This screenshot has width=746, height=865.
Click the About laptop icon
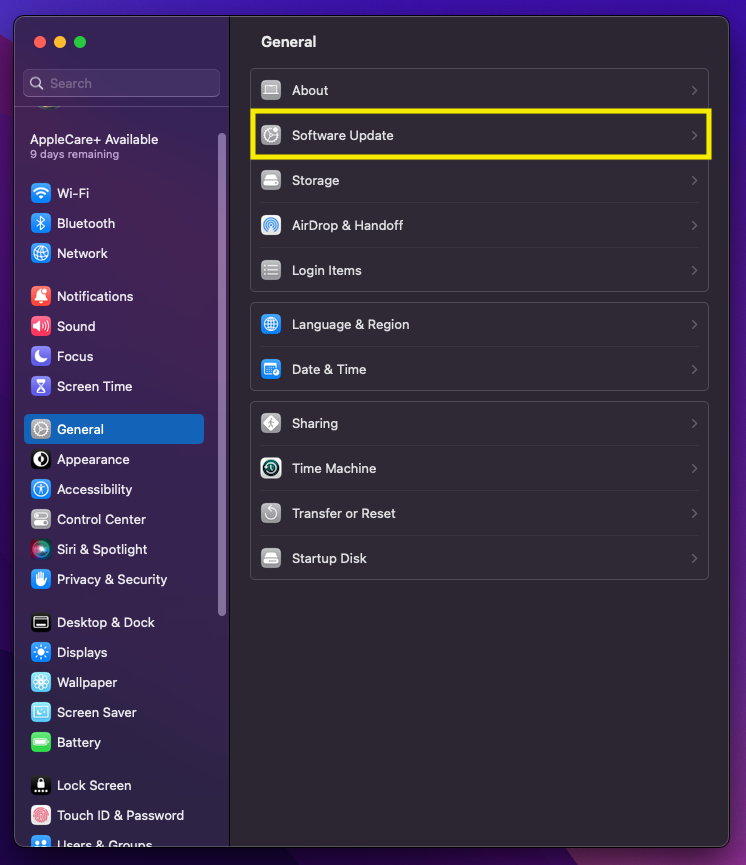(271, 90)
